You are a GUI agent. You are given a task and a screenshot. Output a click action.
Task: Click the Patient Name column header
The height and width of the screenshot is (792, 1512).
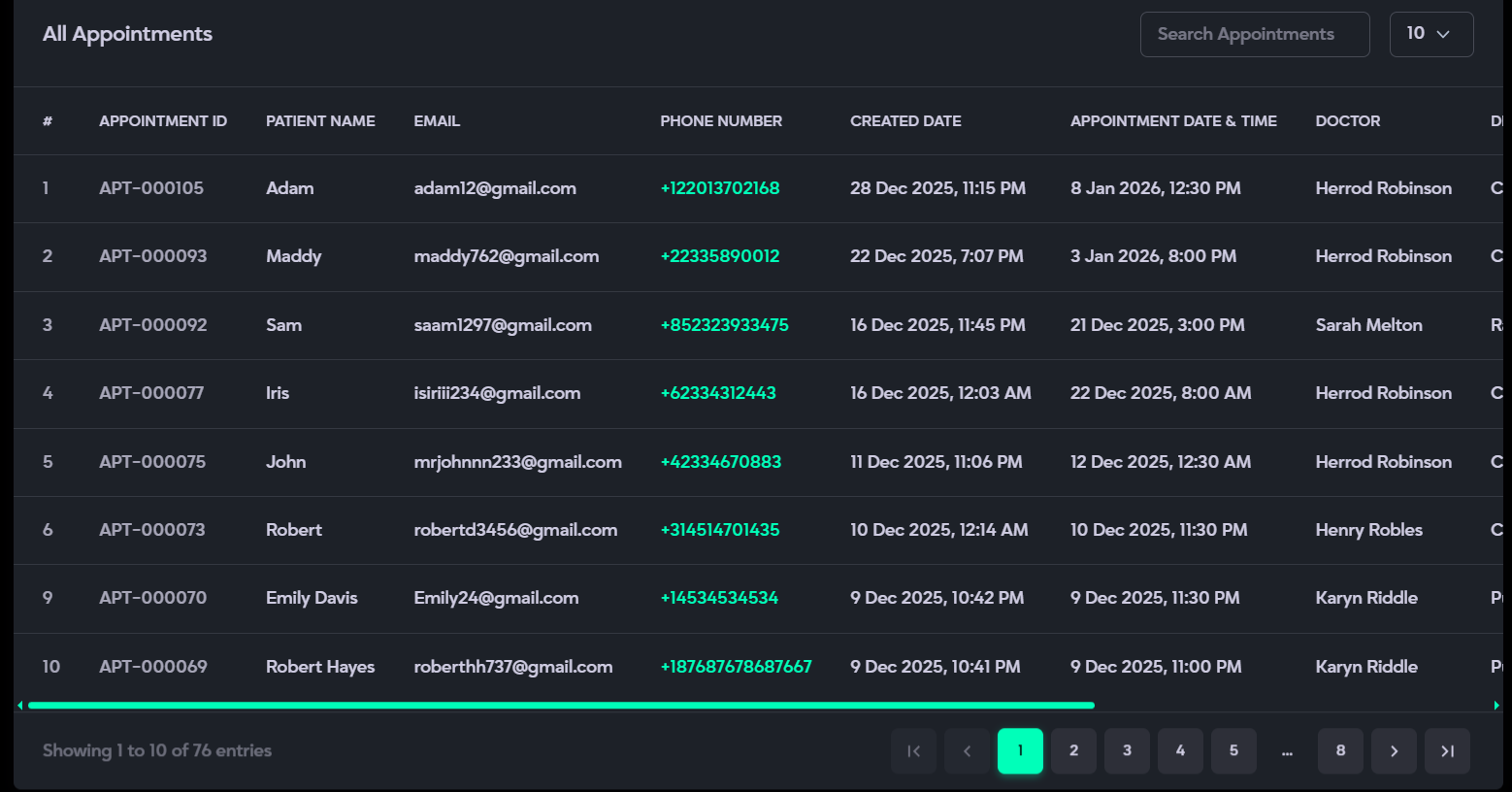(x=320, y=121)
